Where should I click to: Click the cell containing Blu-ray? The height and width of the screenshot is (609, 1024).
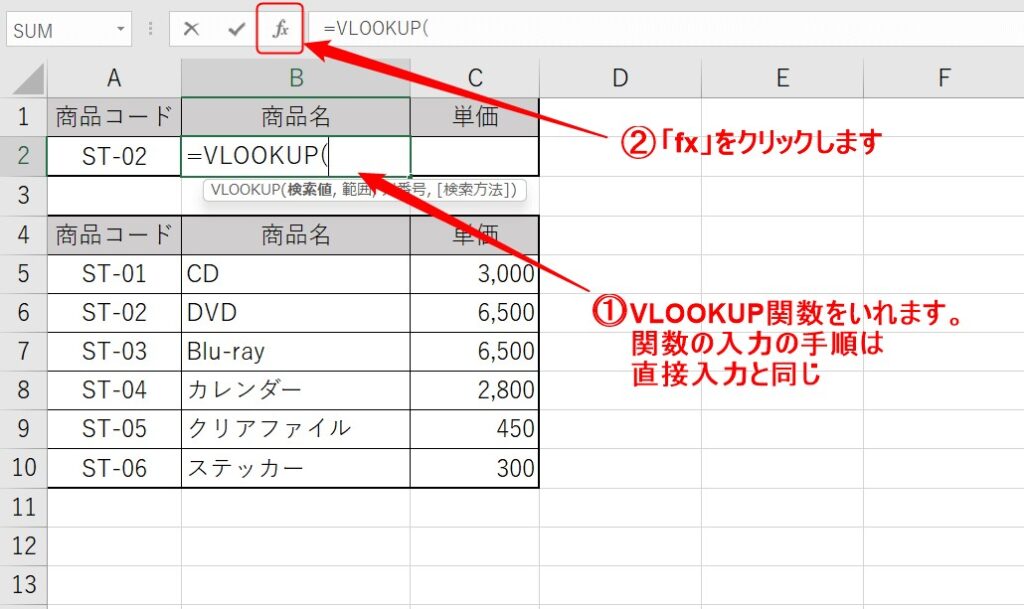tap(295, 352)
